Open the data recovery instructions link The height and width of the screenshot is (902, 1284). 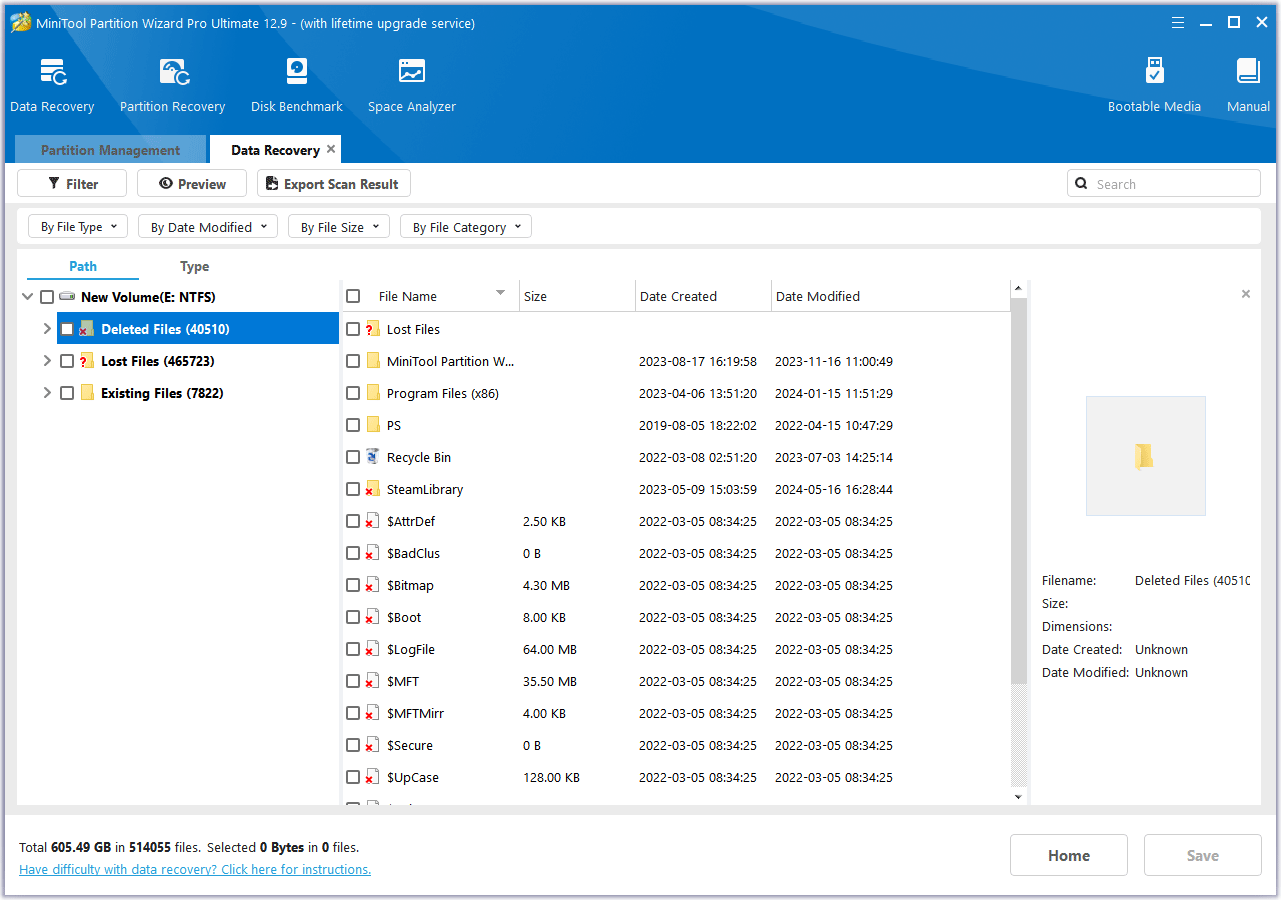click(195, 870)
